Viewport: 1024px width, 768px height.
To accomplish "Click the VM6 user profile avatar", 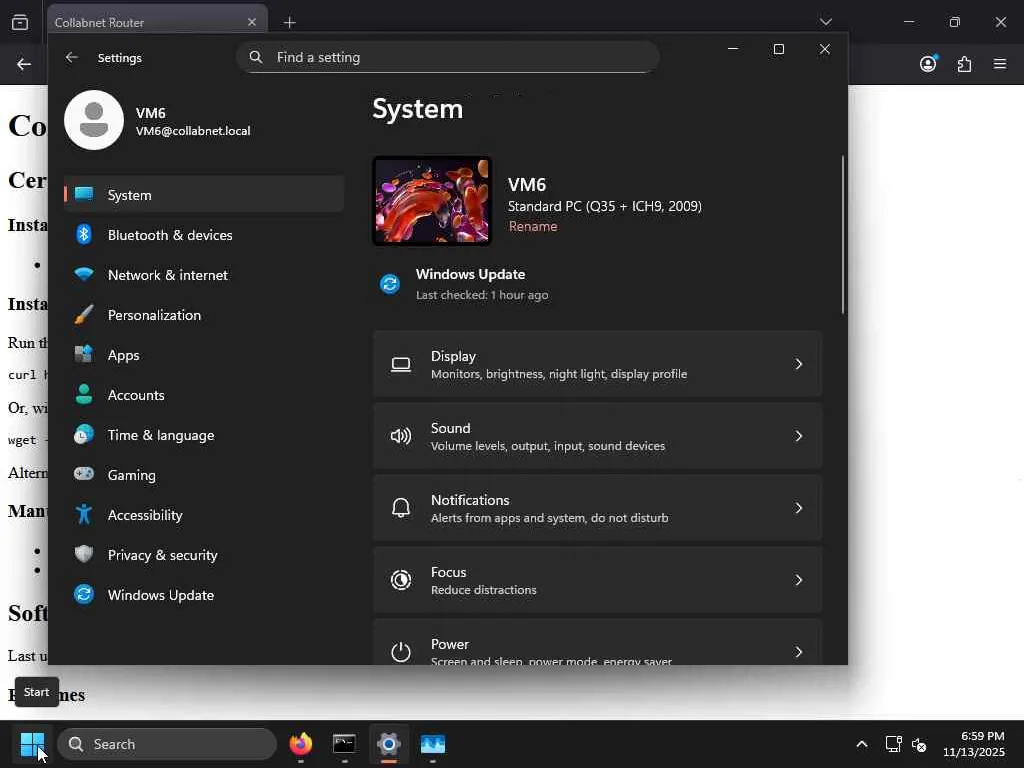I will coord(94,120).
